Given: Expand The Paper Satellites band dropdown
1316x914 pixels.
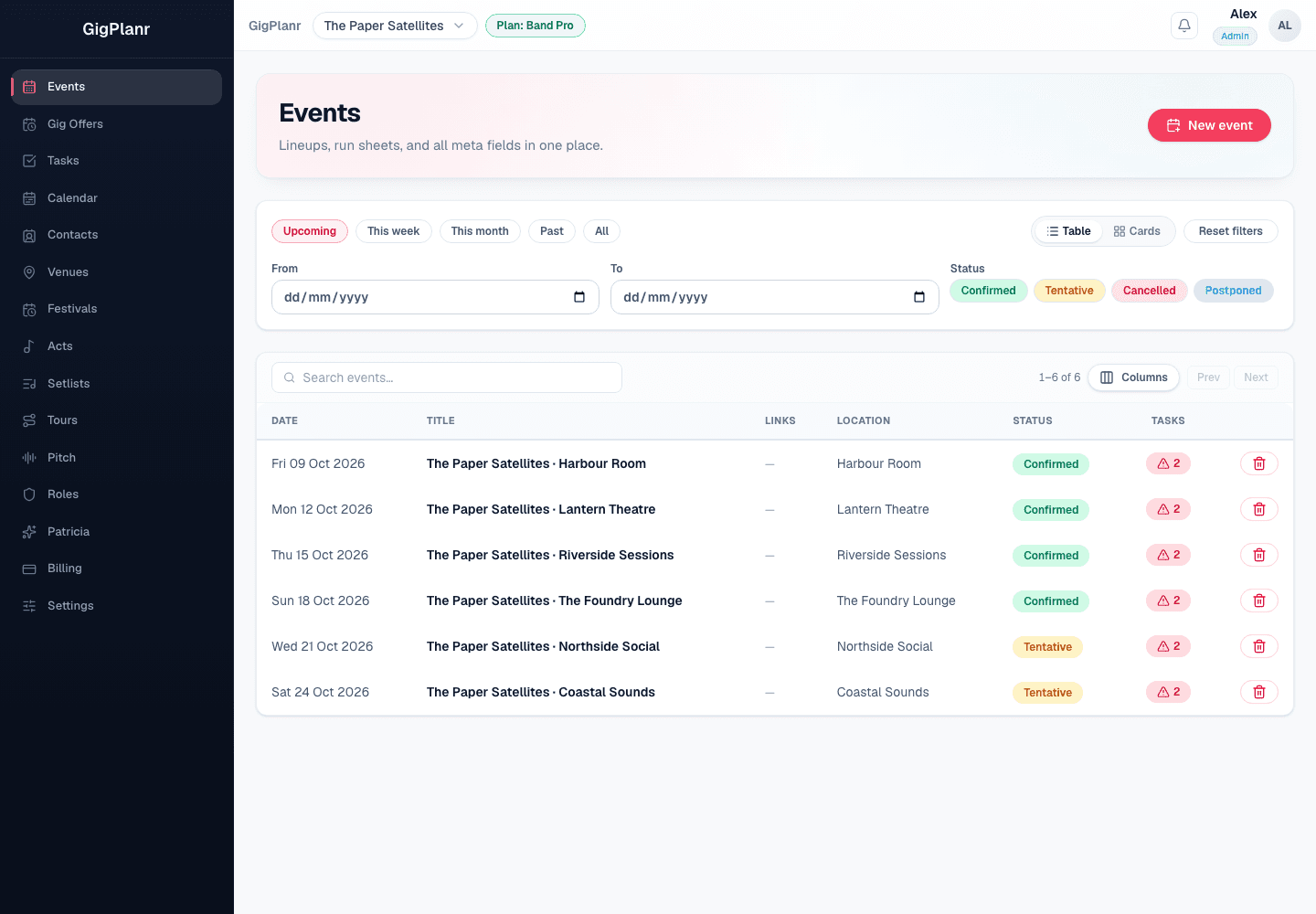Looking at the screenshot, I should coord(395,26).
